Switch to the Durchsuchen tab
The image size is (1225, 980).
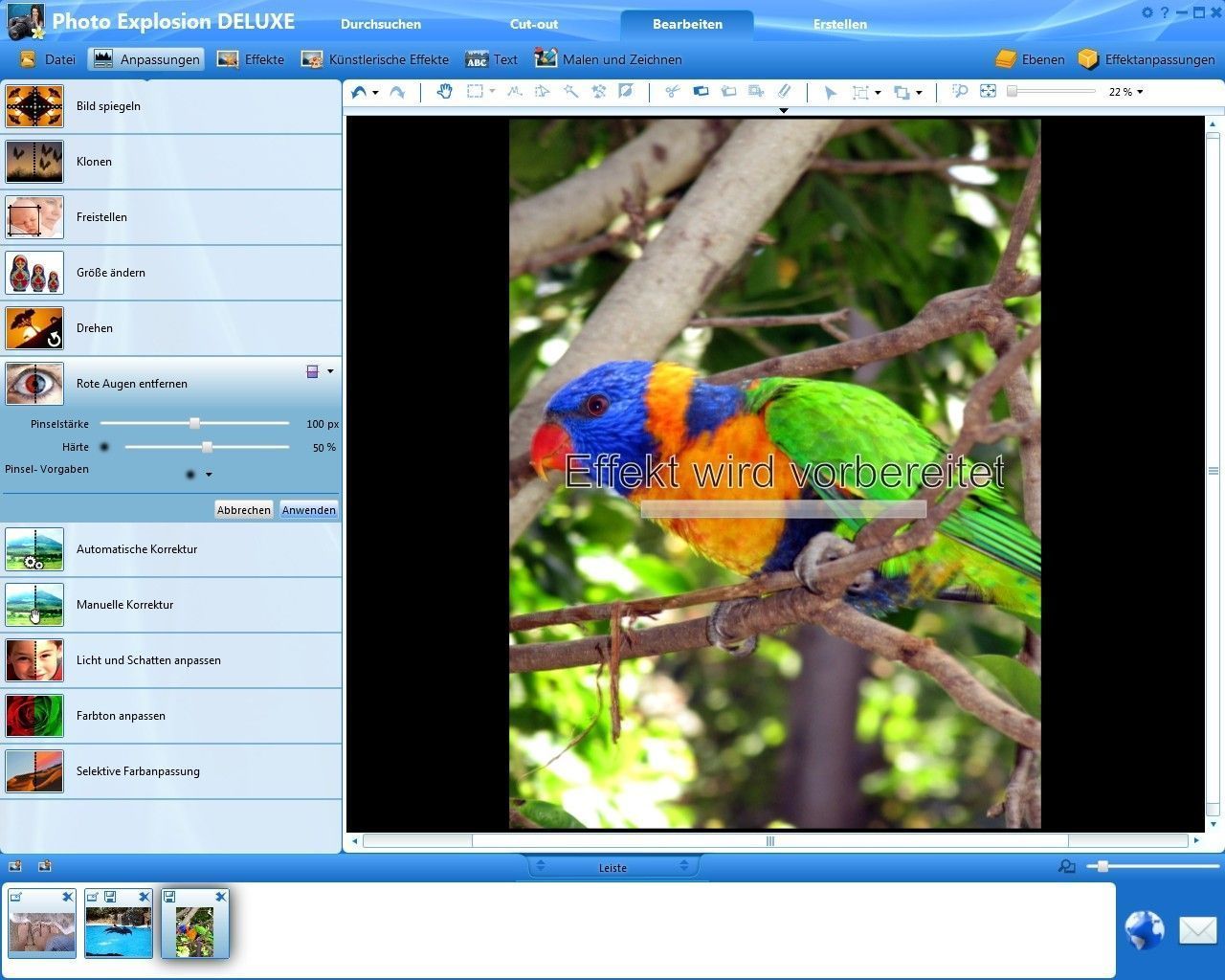(x=381, y=24)
